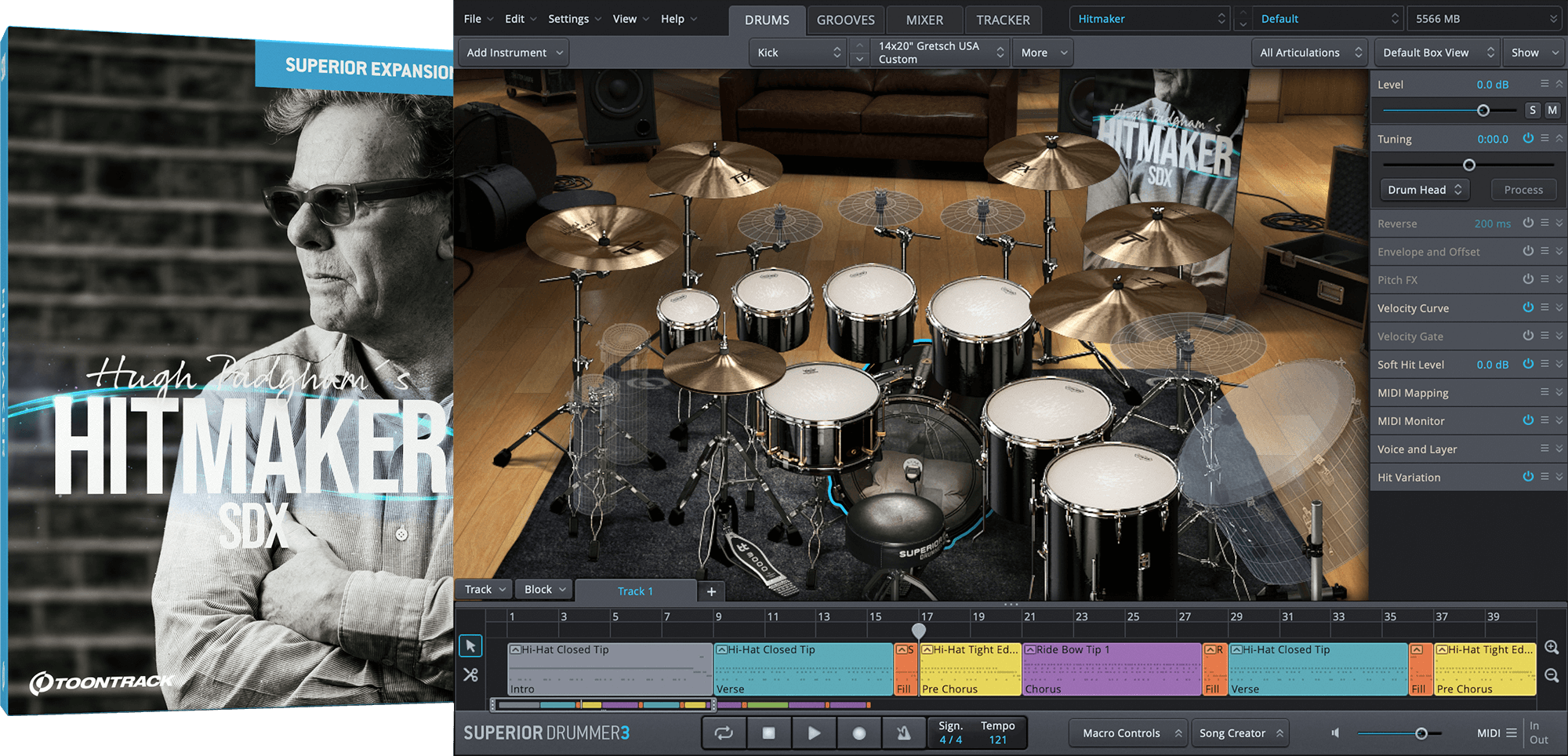1568x756 pixels.
Task: Click the Record button
Action: coord(859,733)
